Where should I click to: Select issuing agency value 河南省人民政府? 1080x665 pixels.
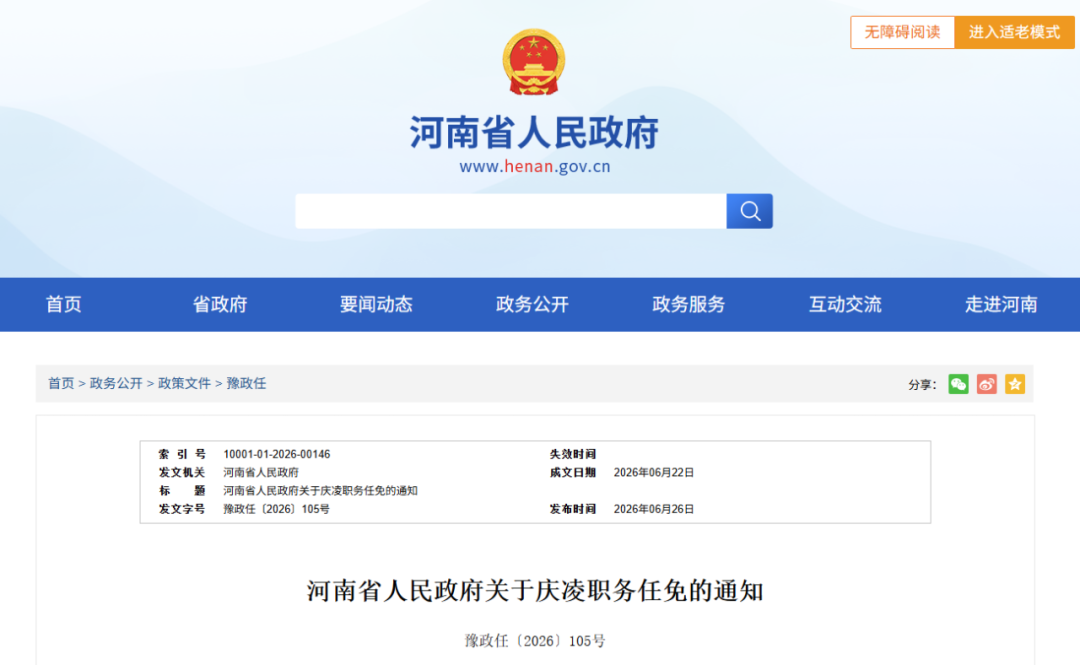(261, 473)
